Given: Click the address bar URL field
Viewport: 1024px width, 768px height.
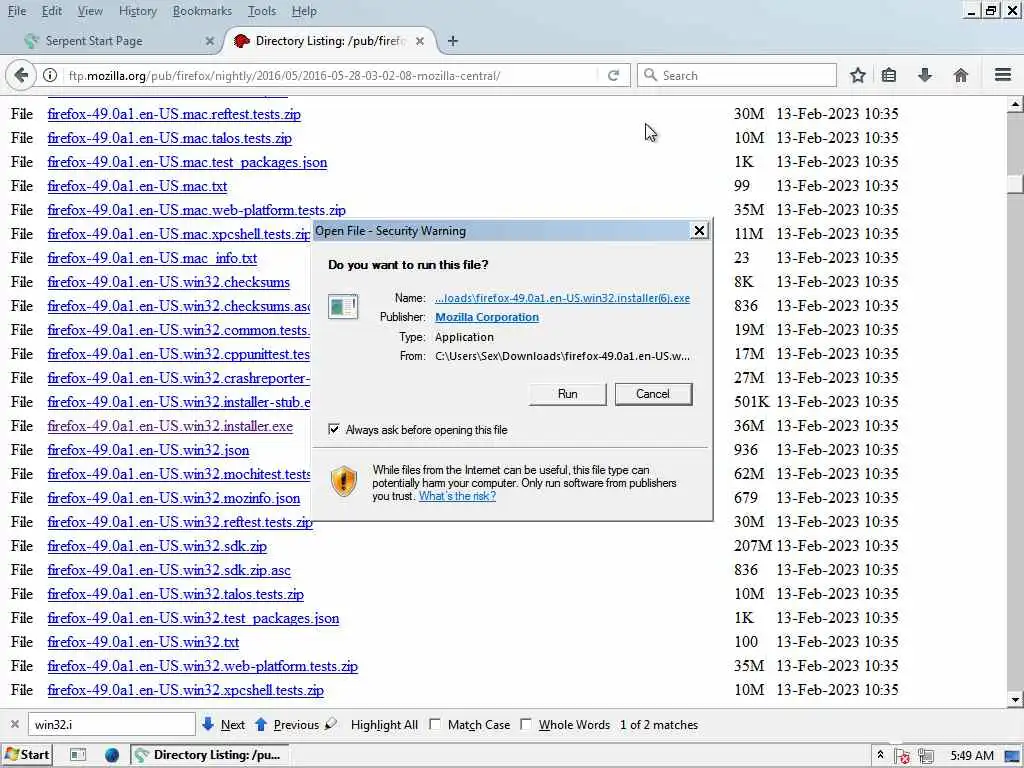Looking at the screenshot, I should (331, 76).
